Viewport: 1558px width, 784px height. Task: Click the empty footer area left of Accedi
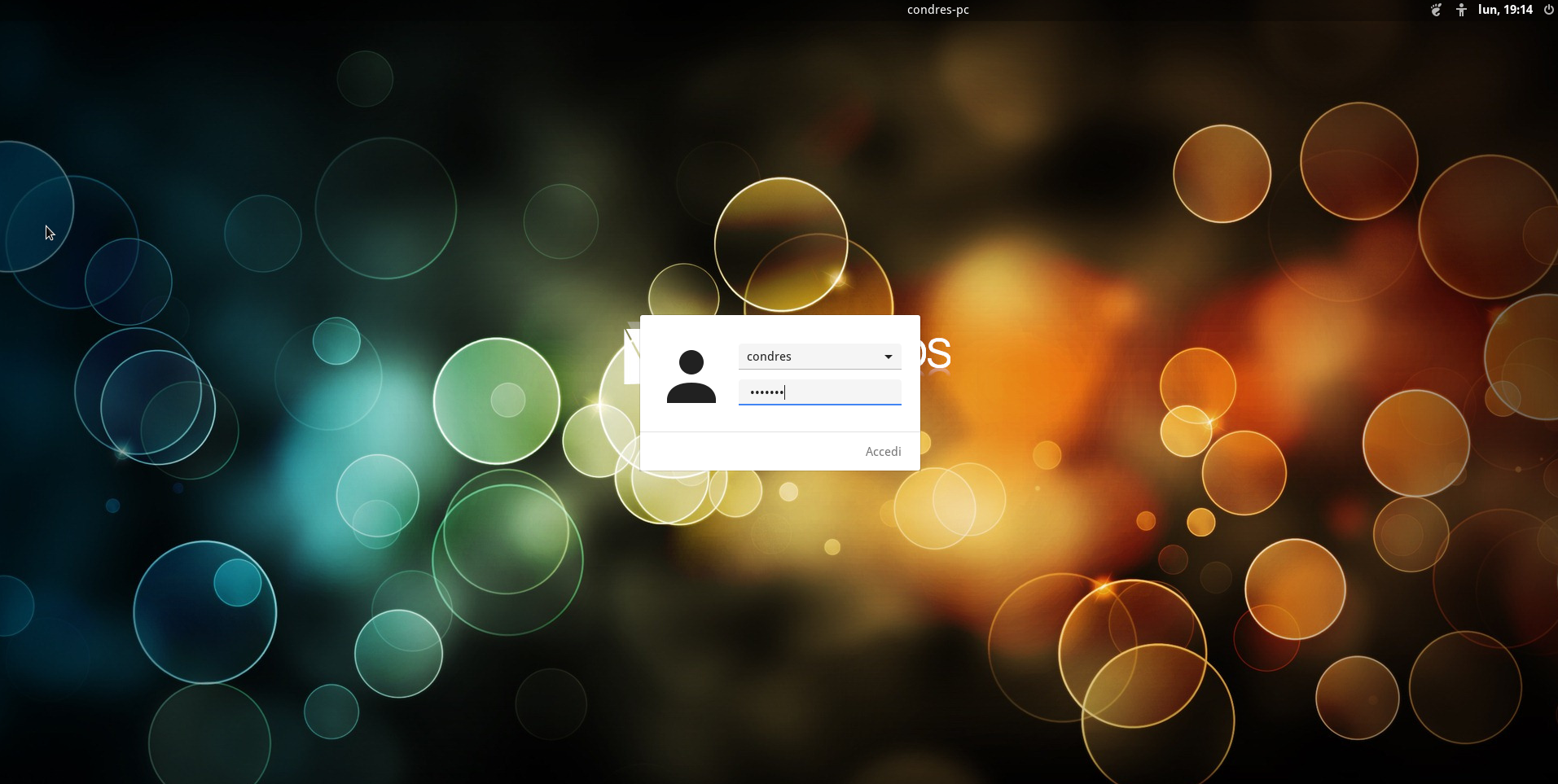[x=749, y=451]
